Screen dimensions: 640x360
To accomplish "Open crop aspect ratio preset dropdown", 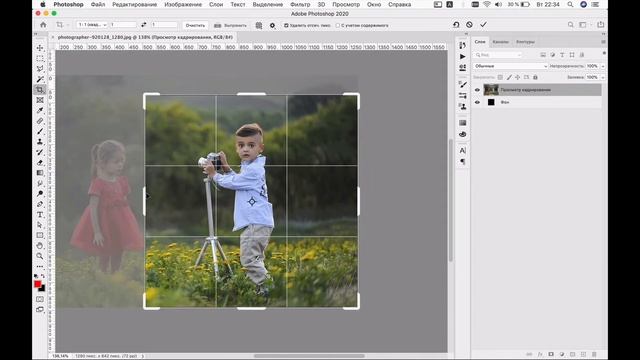I will pyautogui.click(x=92, y=25).
